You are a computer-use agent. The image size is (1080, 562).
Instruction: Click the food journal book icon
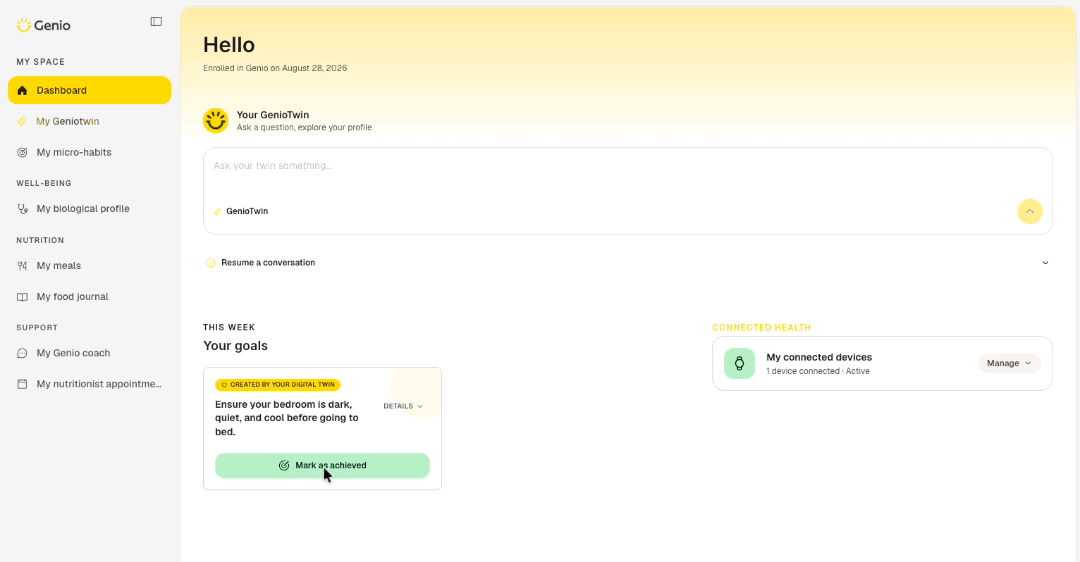pyautogui.click(x=22, y=297)
